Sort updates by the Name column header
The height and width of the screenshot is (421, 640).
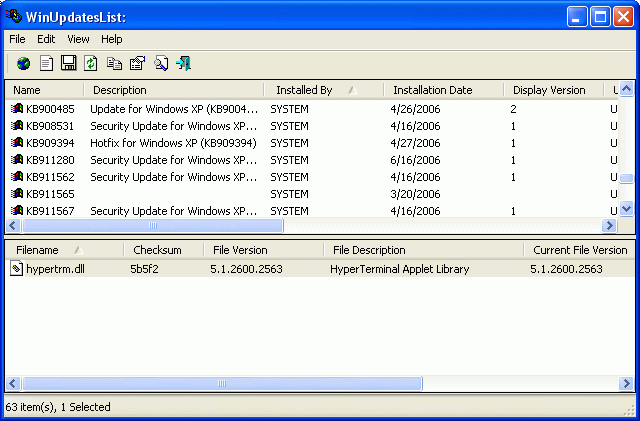(44, 90)
